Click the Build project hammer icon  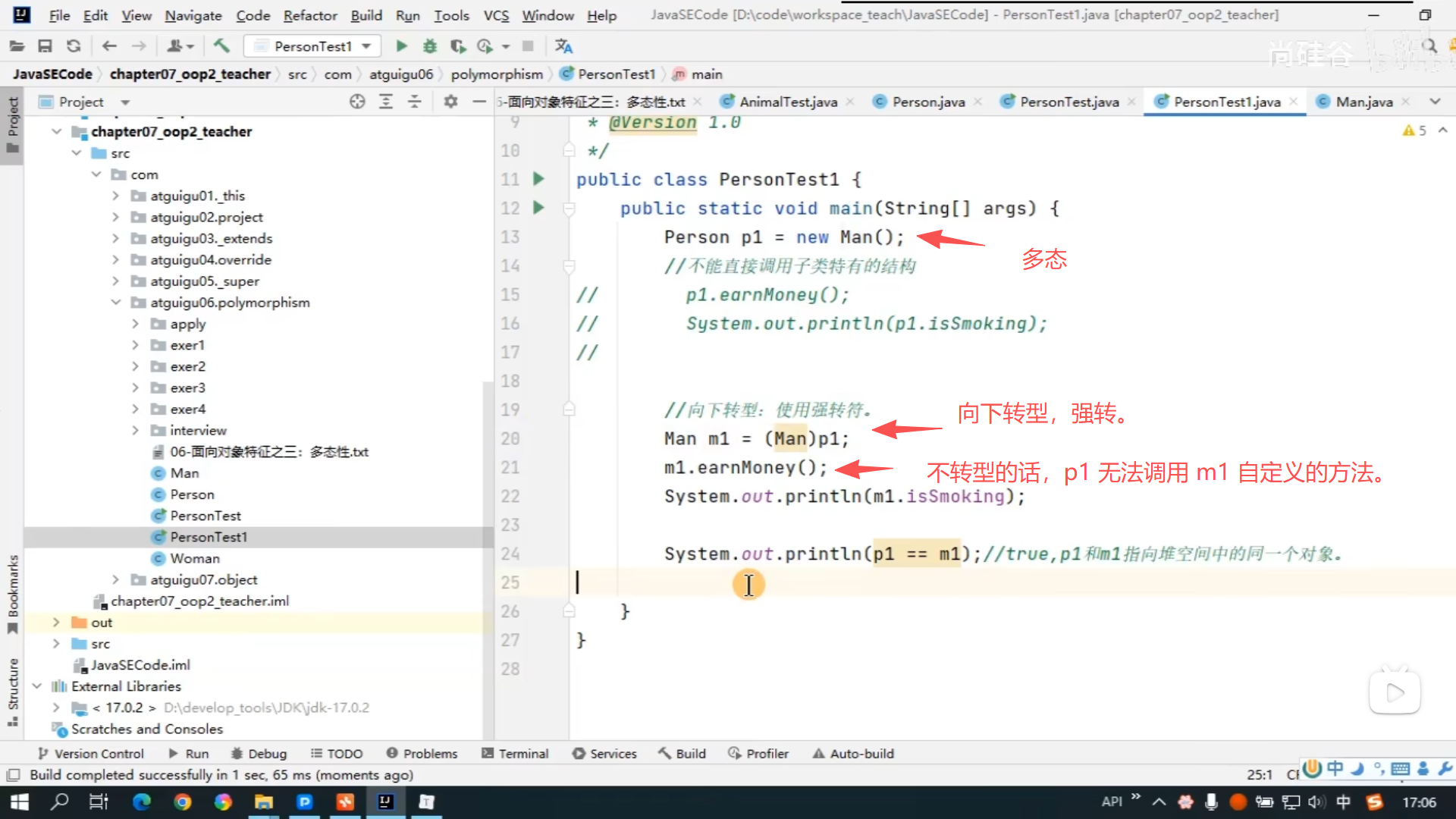(221, 46)
